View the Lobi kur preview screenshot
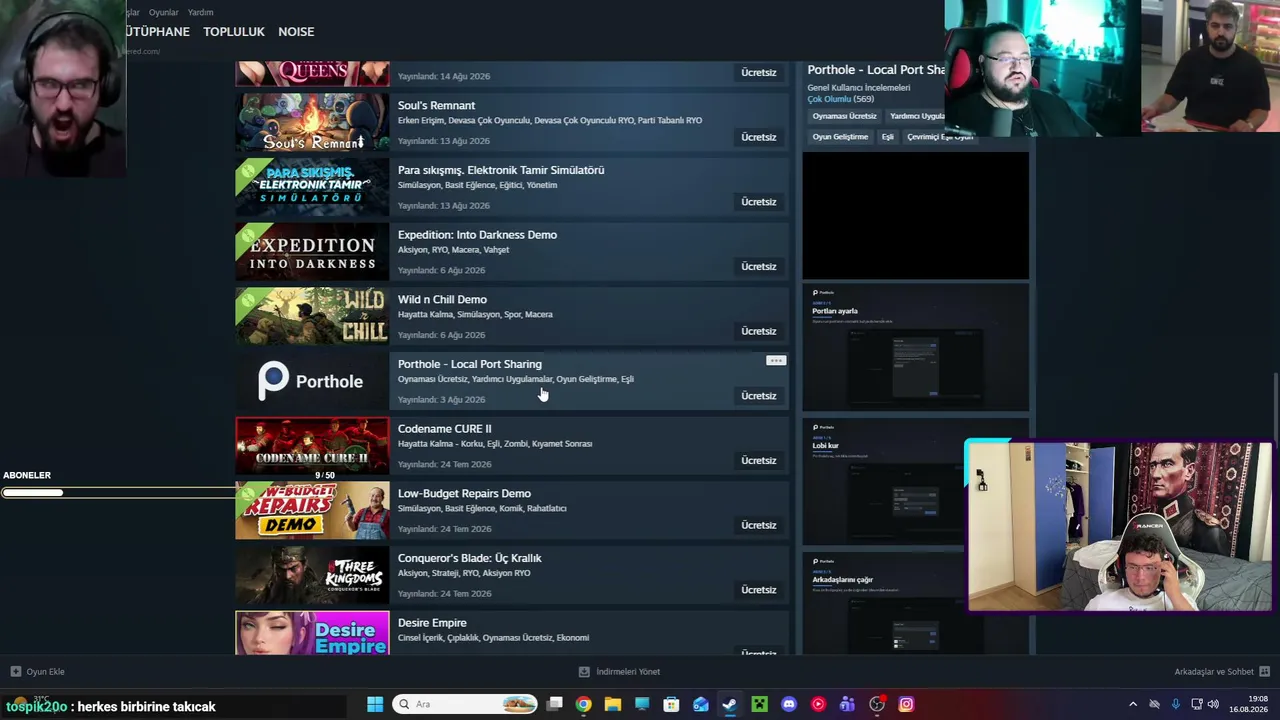Viewport: 1280px width, 720px height. pyautogui.click(x=884, y=482)
